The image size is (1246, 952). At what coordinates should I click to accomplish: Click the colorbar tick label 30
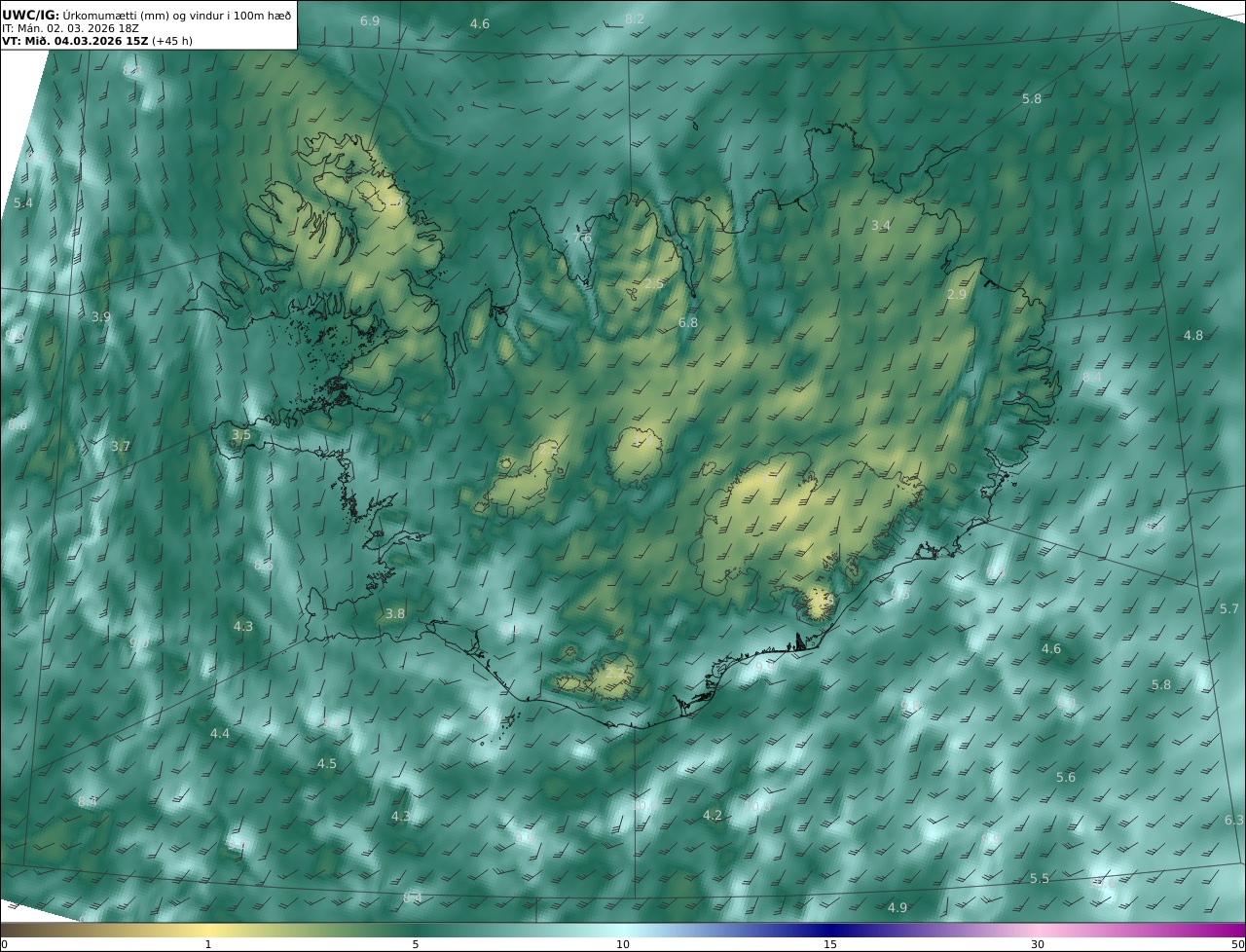(x=1038, y=944)
